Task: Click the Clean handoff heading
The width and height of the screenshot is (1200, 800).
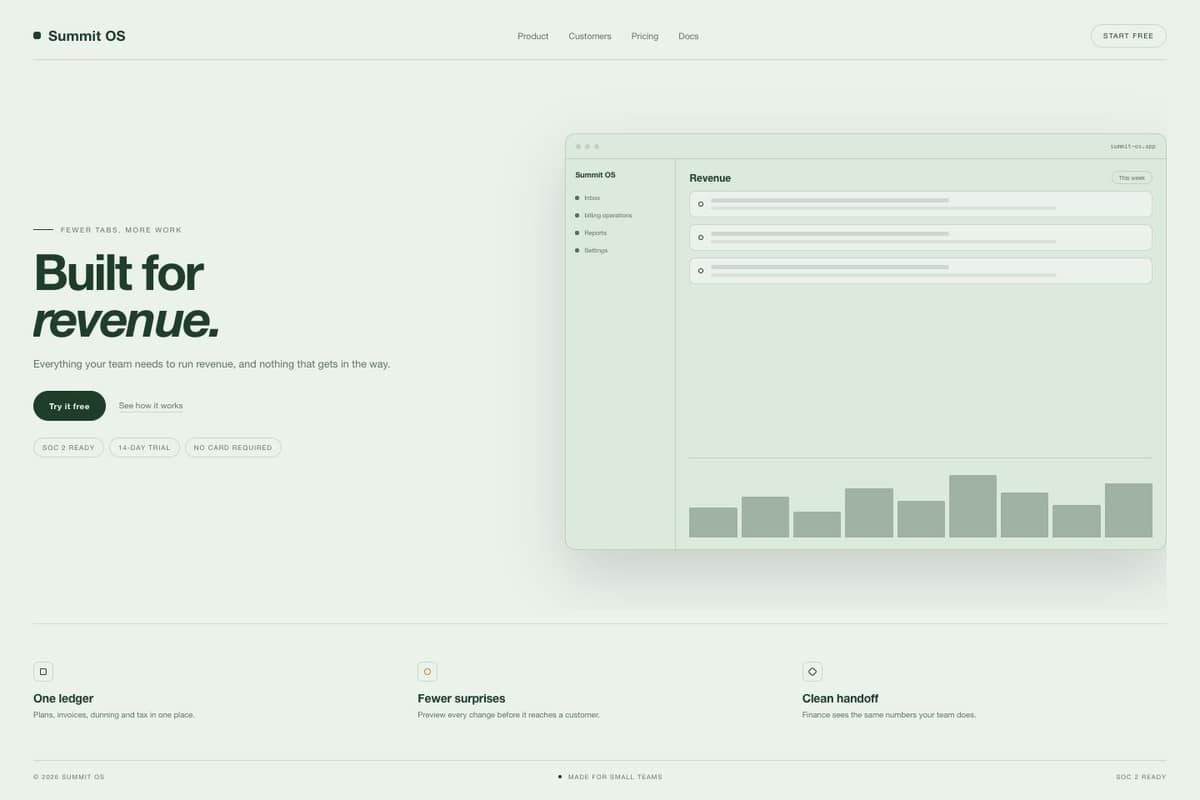Action: click(840, 698)
